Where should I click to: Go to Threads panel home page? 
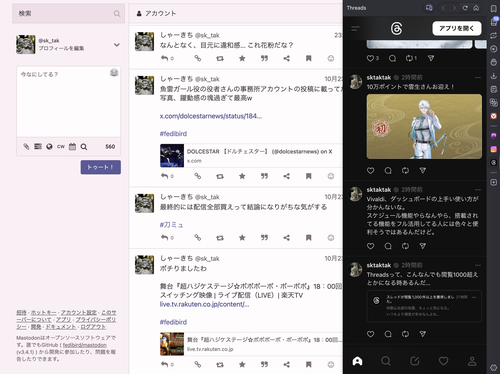pyautogui.click(x=476, y=8)
